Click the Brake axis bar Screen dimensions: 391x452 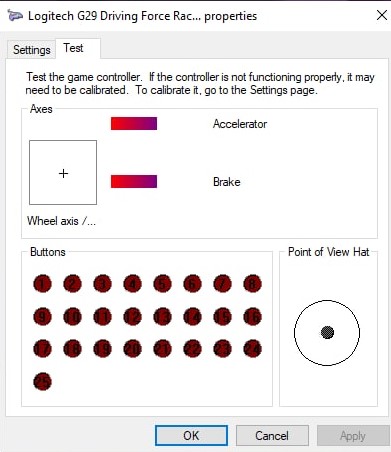(134, 181)
